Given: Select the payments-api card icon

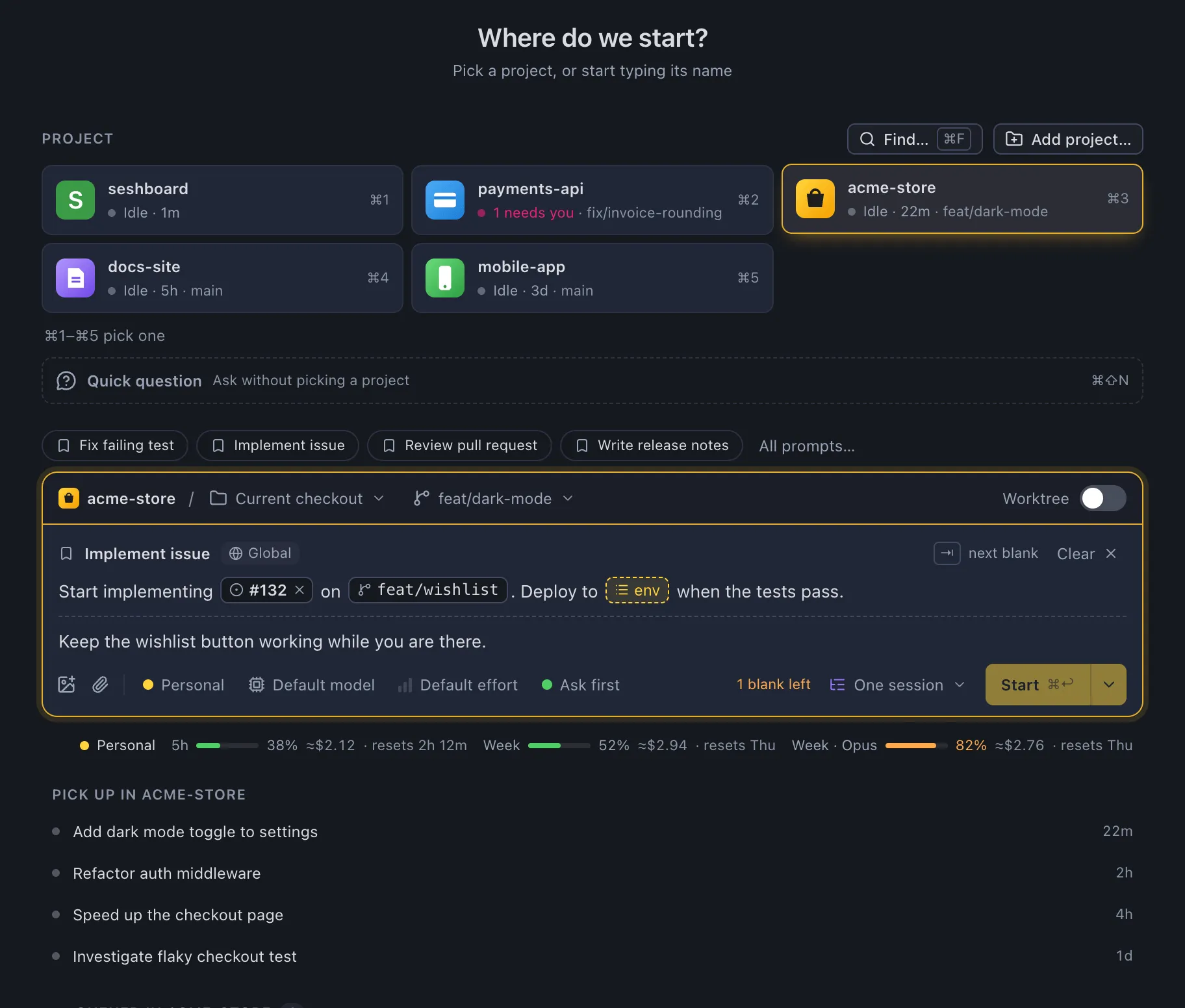Looking at the screenshot, I should [445, 200].
